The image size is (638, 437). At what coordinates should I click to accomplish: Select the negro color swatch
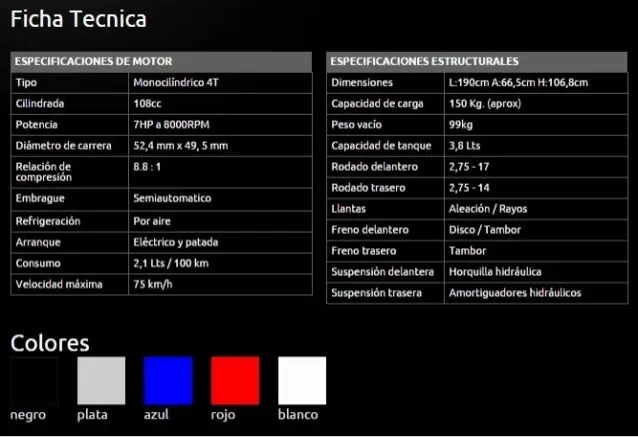coord(35,380)
